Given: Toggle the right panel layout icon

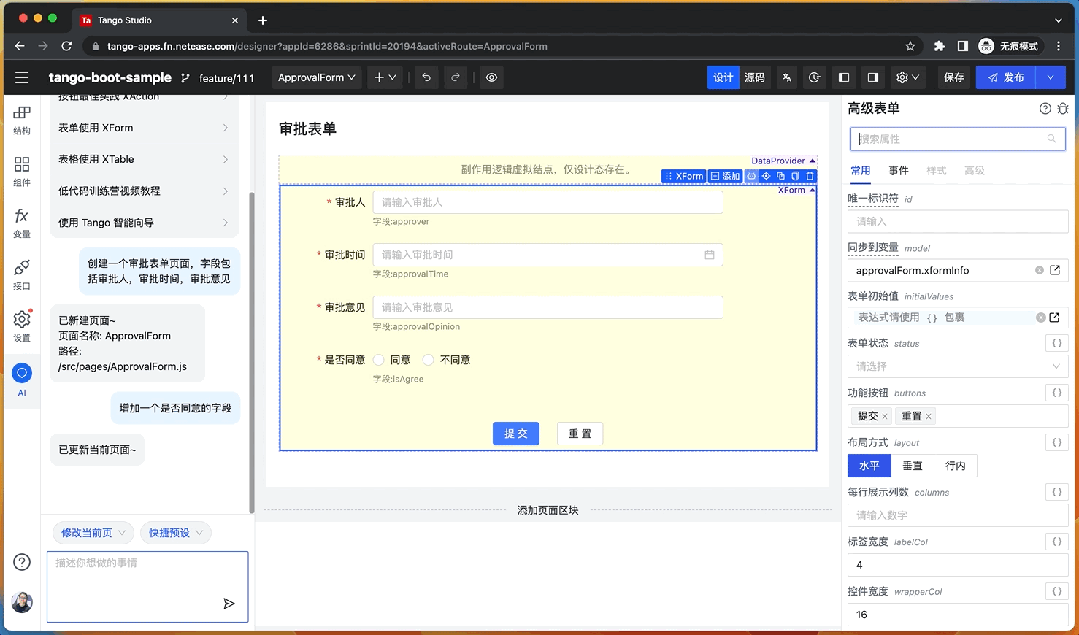Looking at the screenshot, I should point(873,78).
